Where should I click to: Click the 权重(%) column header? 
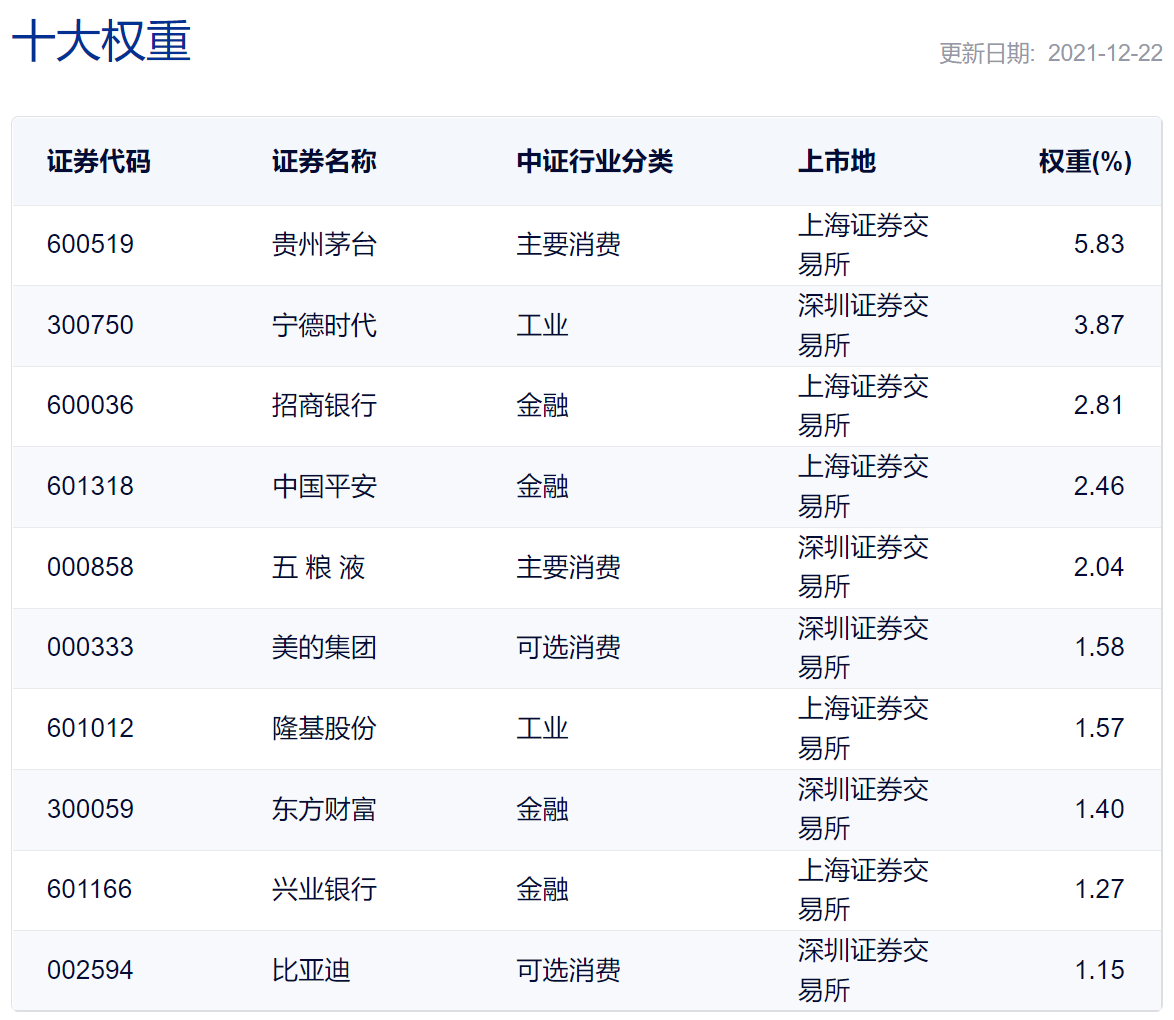click(1085, 162)
